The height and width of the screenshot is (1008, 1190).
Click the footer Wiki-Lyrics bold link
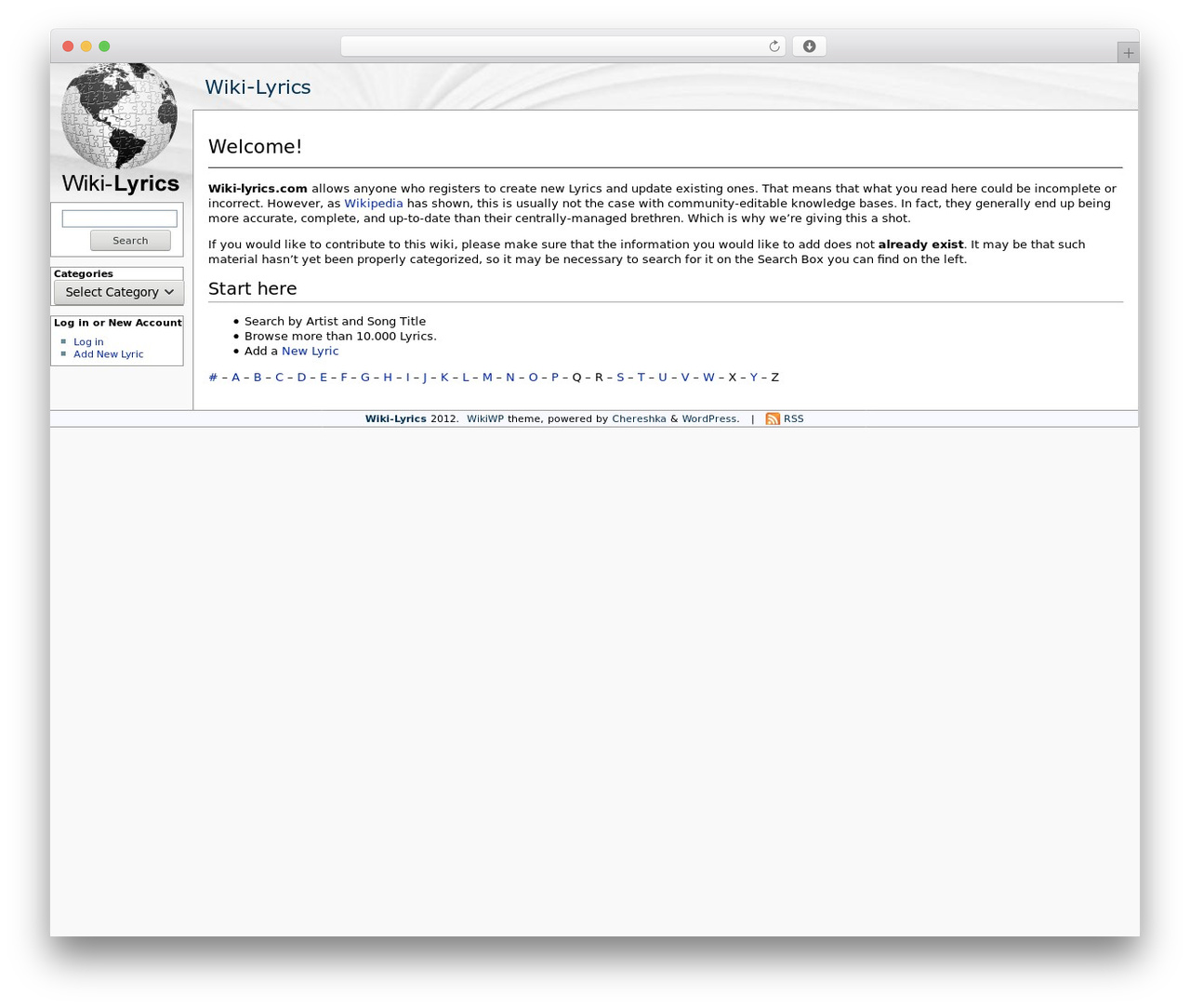point(395,419)
